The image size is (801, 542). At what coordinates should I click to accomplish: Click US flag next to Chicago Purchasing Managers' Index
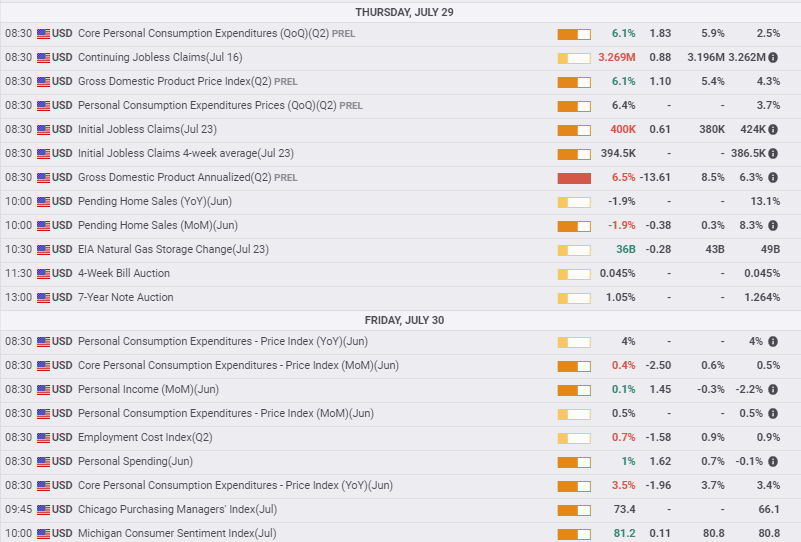44,509
